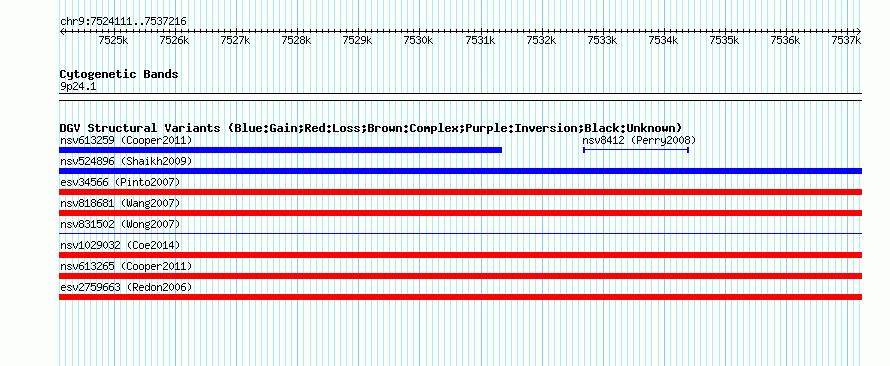Click the 7530k ruler mark
Screen dimensions: 890x366
coord(419,40)
